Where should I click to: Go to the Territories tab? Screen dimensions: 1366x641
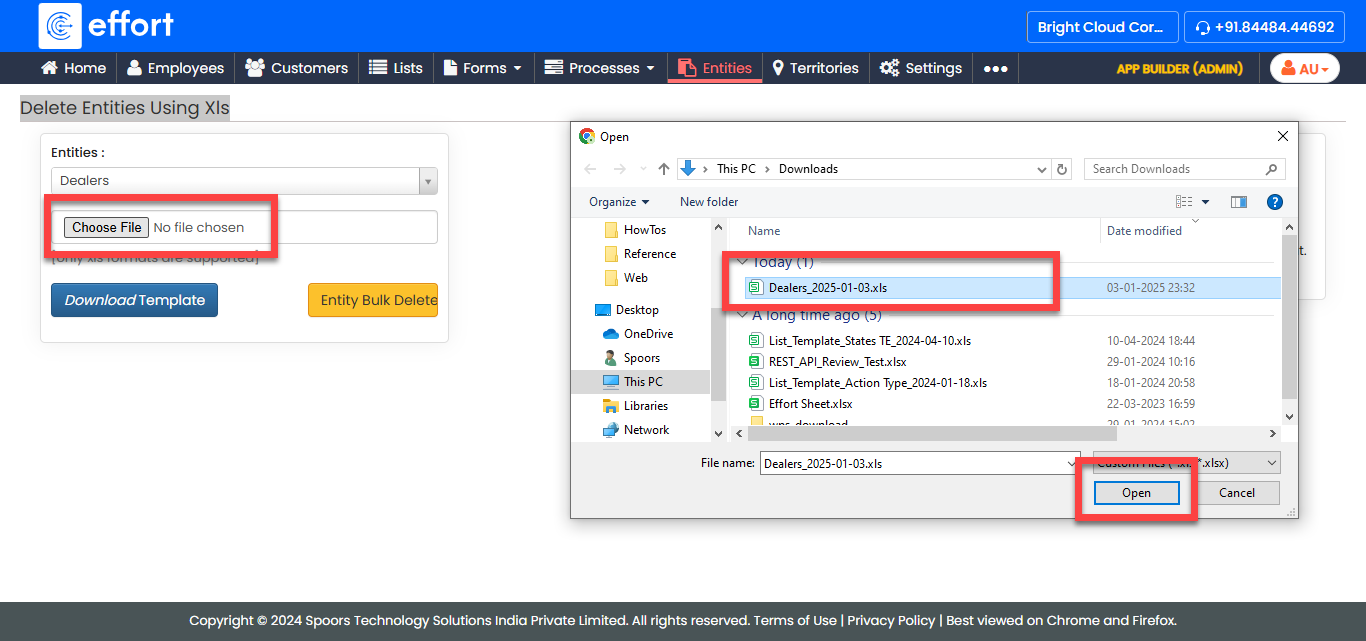click(814, 68)
